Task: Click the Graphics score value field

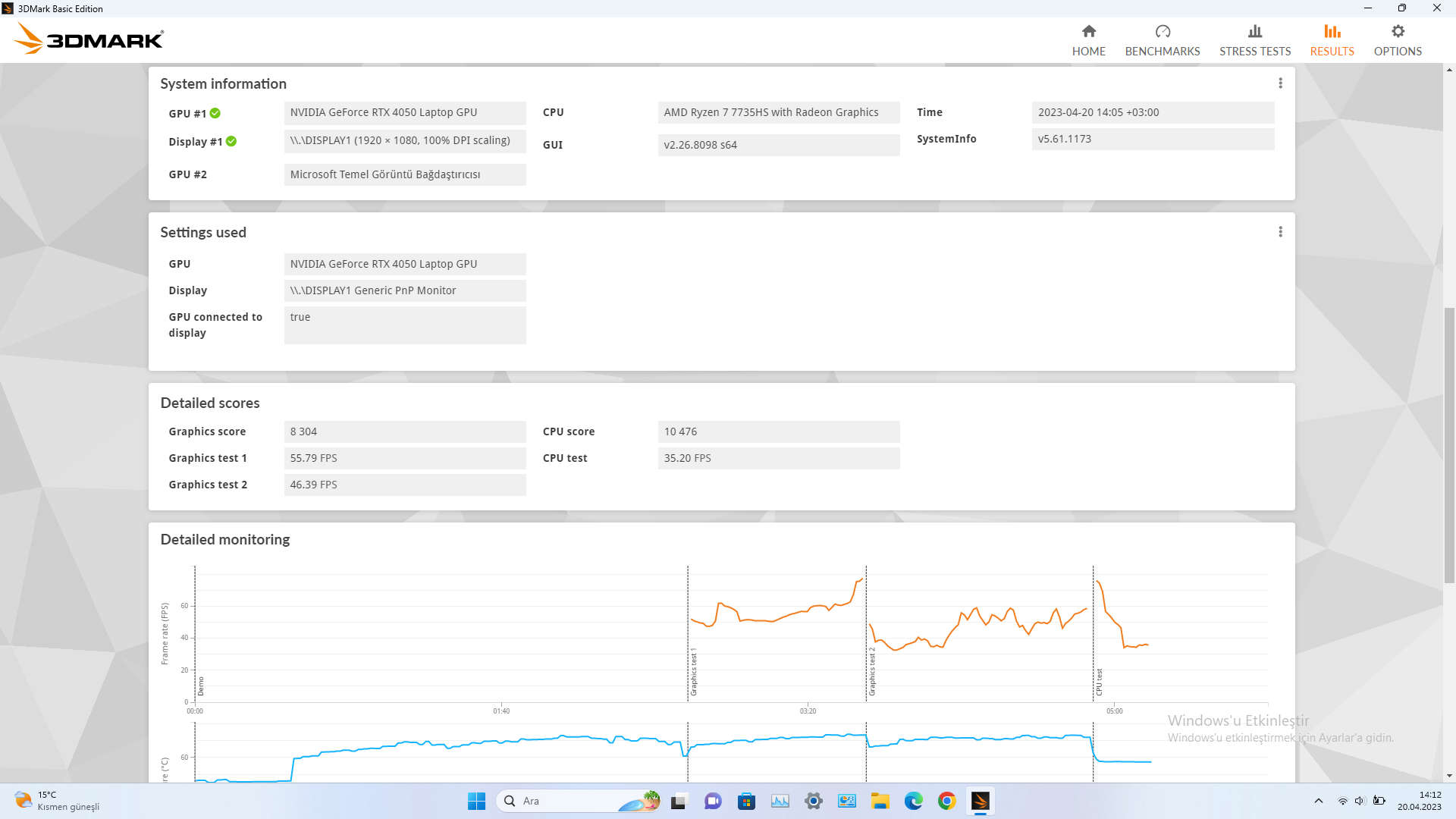Action: (404, 431)
